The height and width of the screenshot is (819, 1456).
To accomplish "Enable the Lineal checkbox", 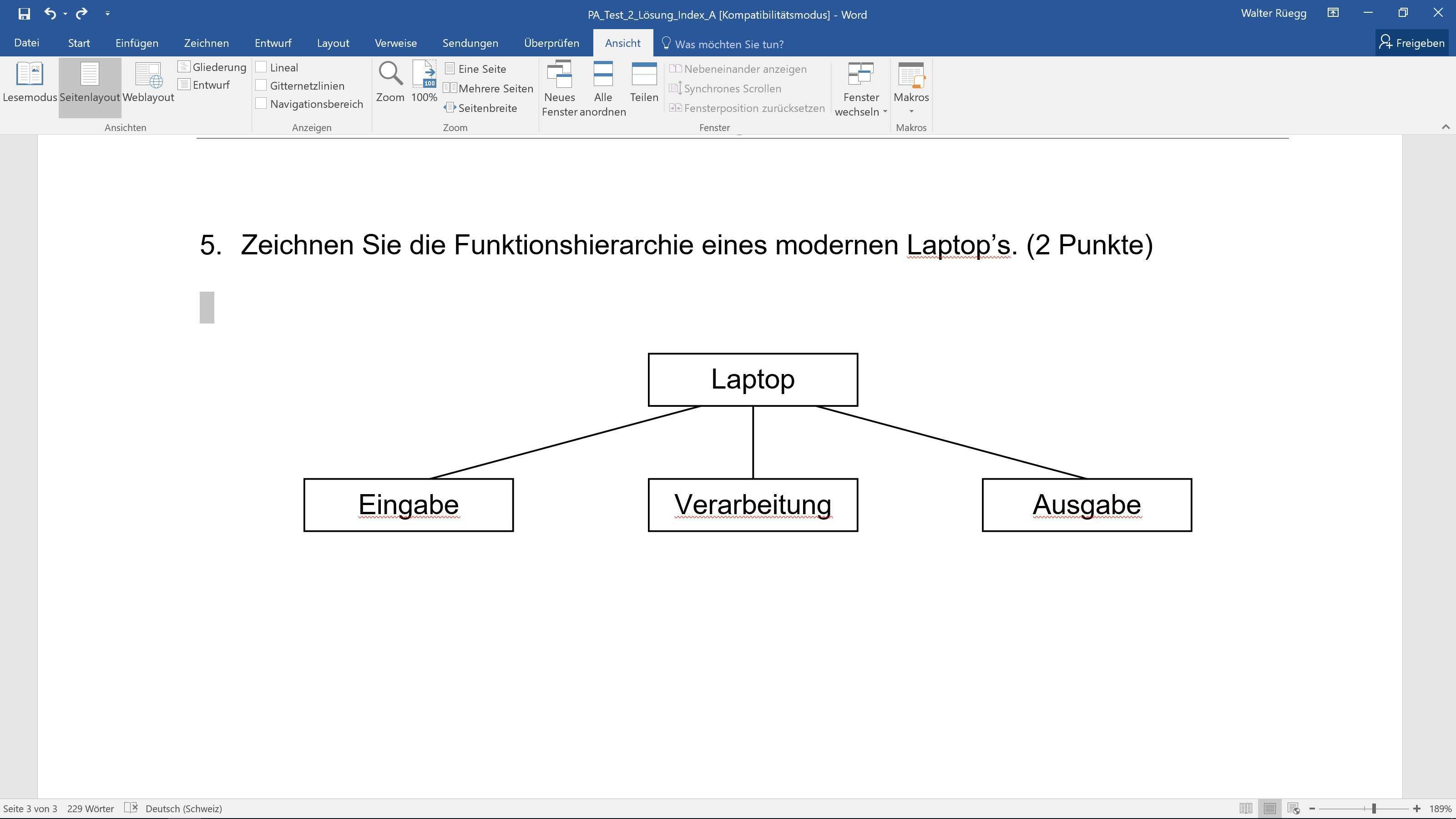I will [261, 67].
